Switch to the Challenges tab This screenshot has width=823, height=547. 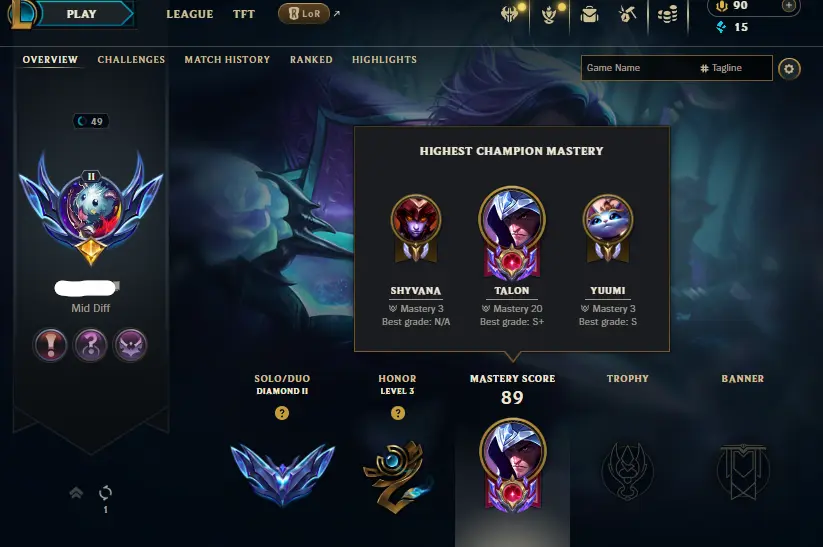point(131,59)
